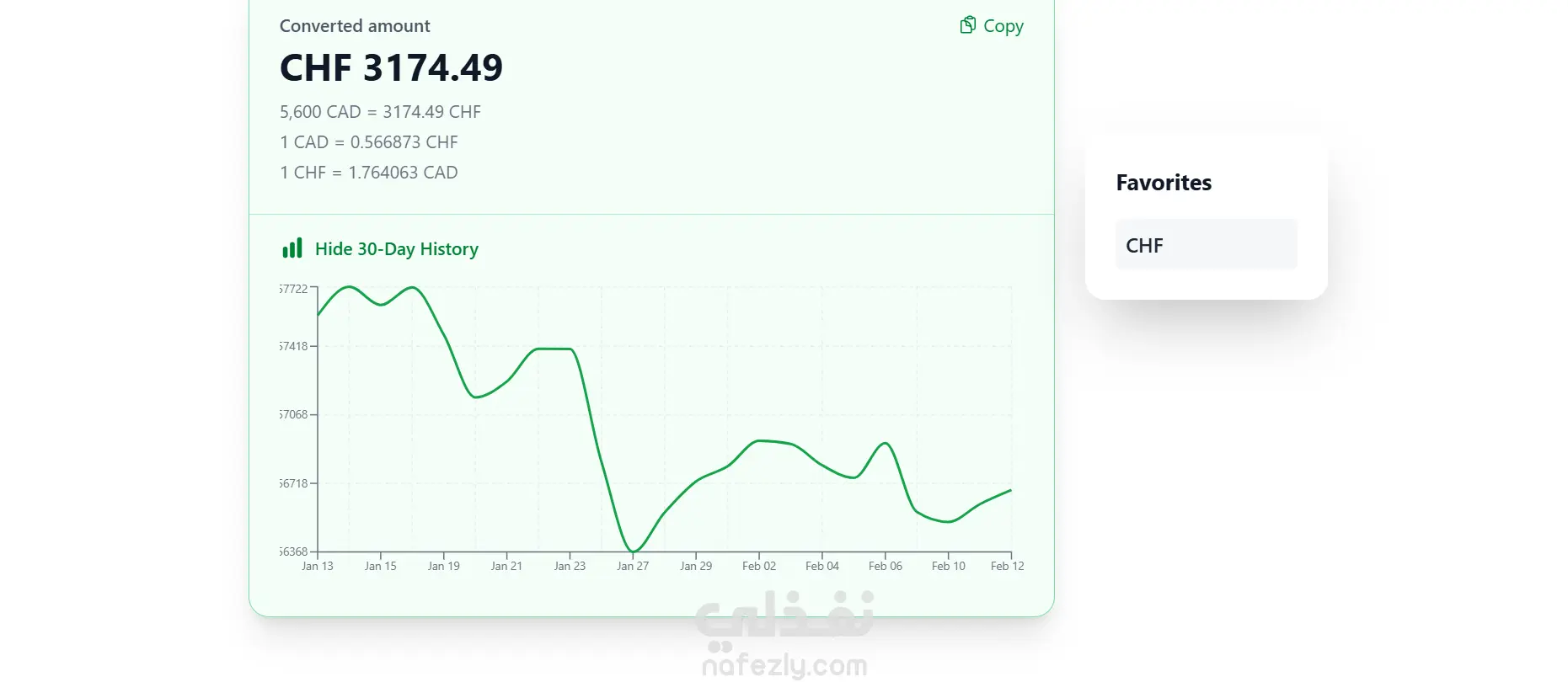
Task: Click the Jan 13 date axis label
Action: (318, 566)
